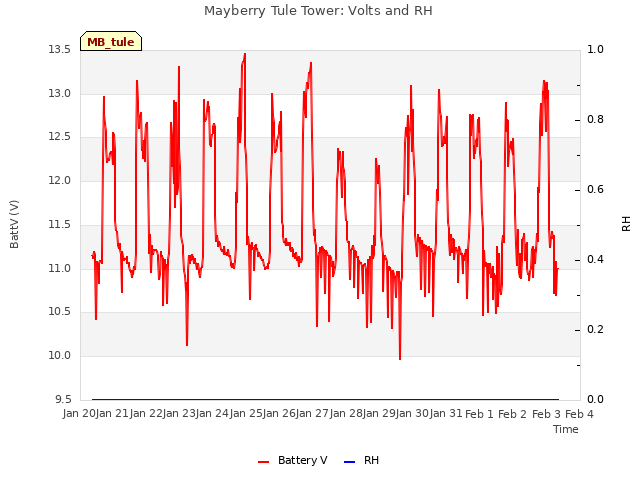
Task: Click the Jan 21 tick label
Action: click(x=112, y=414)
